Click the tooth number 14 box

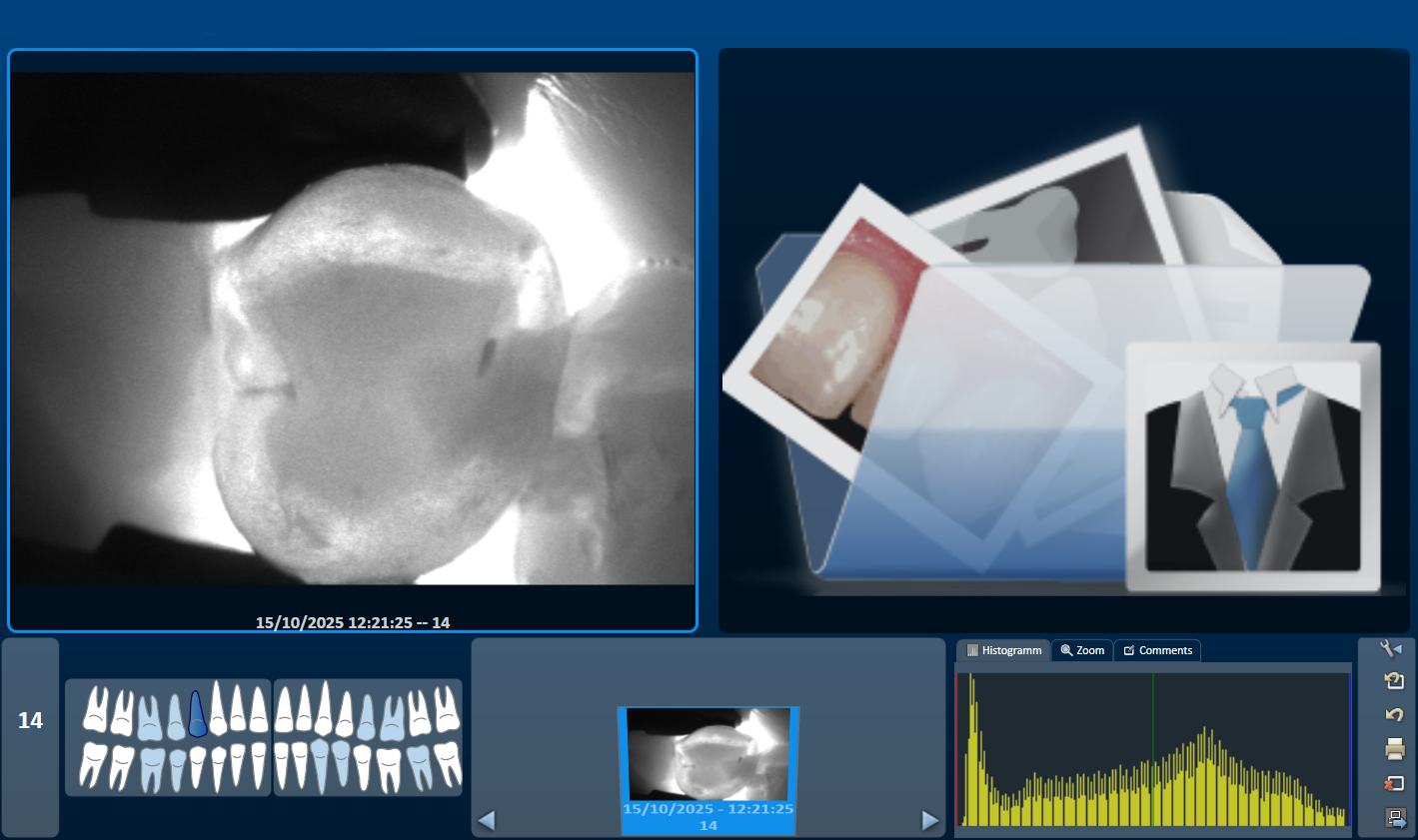coord(30,721)
